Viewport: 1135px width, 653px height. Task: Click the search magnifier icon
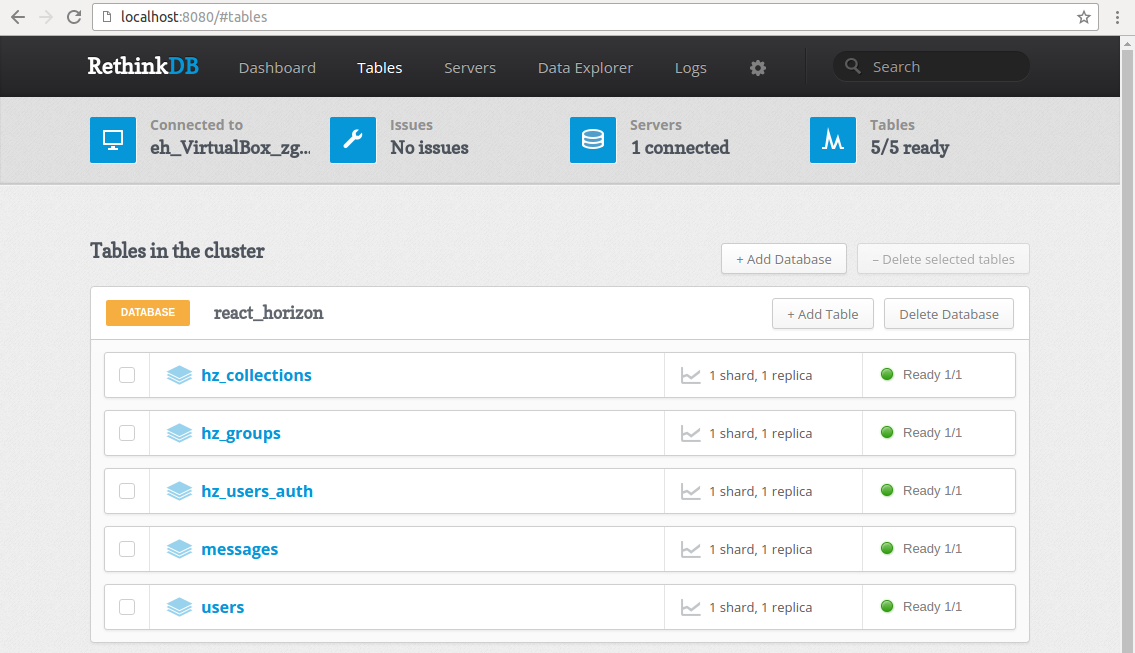[x=853, y=66]
